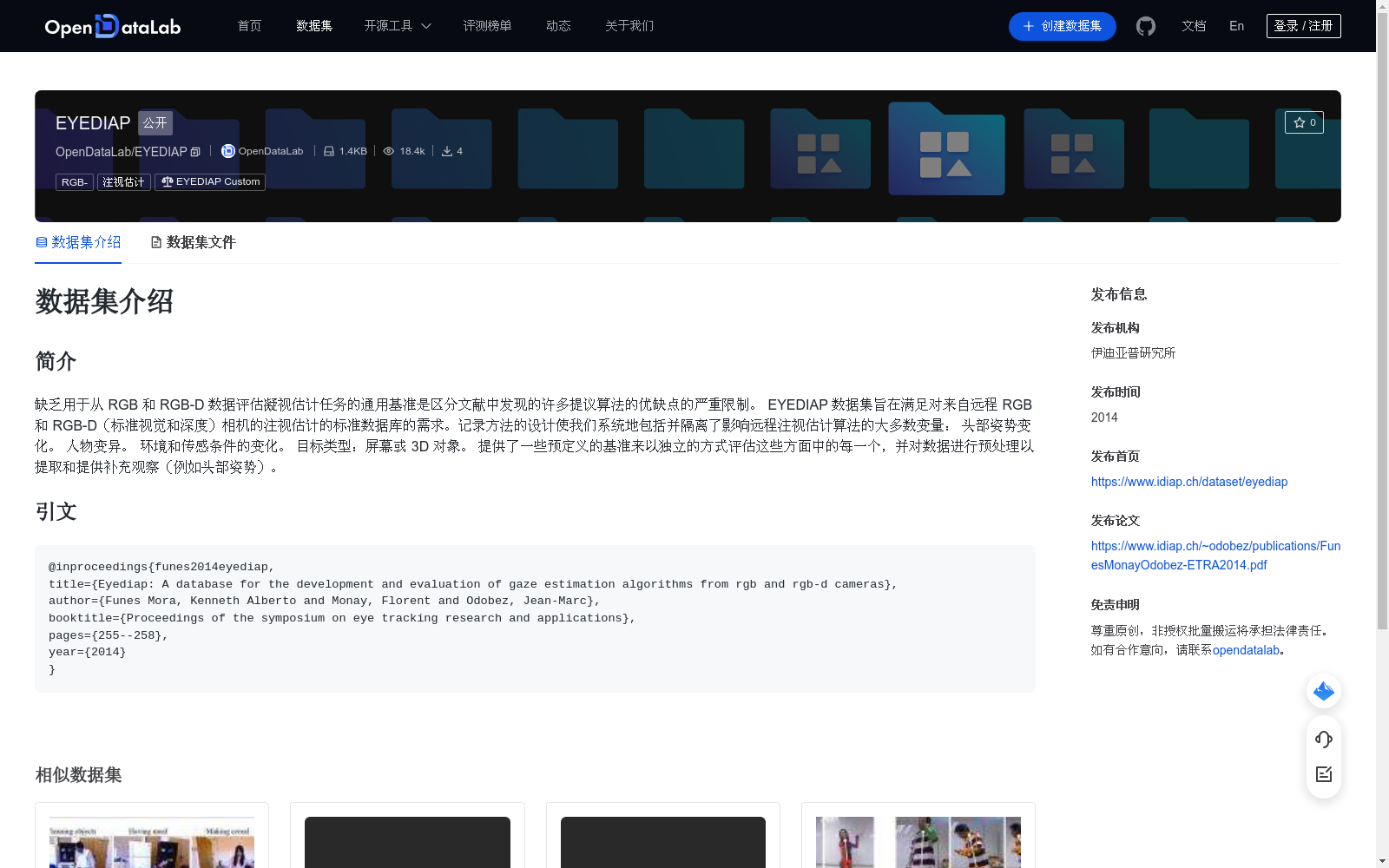Click the eye views icon near 18.4k
Viewport: 1389px width, 868px height.
[x=389, y=151]
